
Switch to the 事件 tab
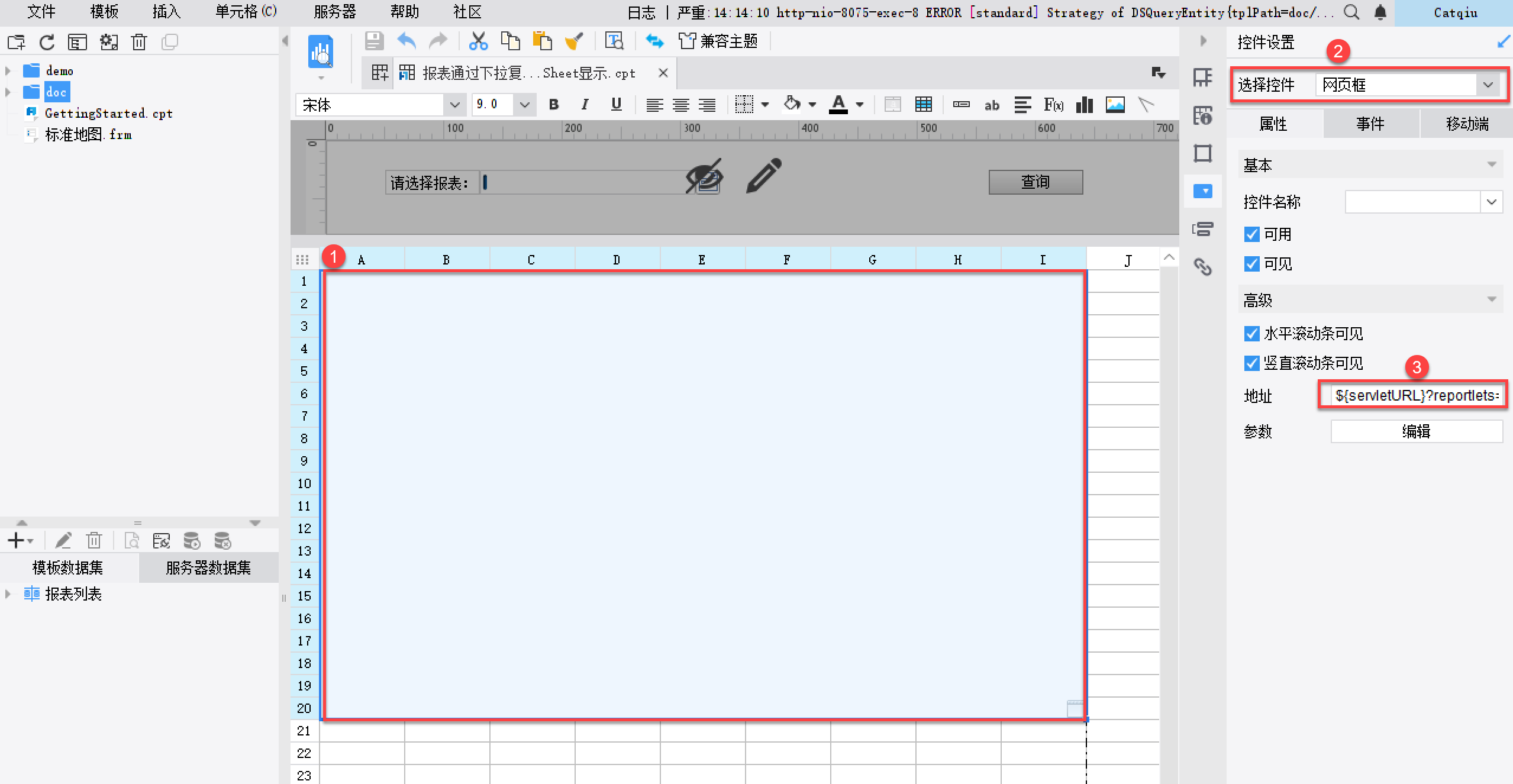[1370, 124]
